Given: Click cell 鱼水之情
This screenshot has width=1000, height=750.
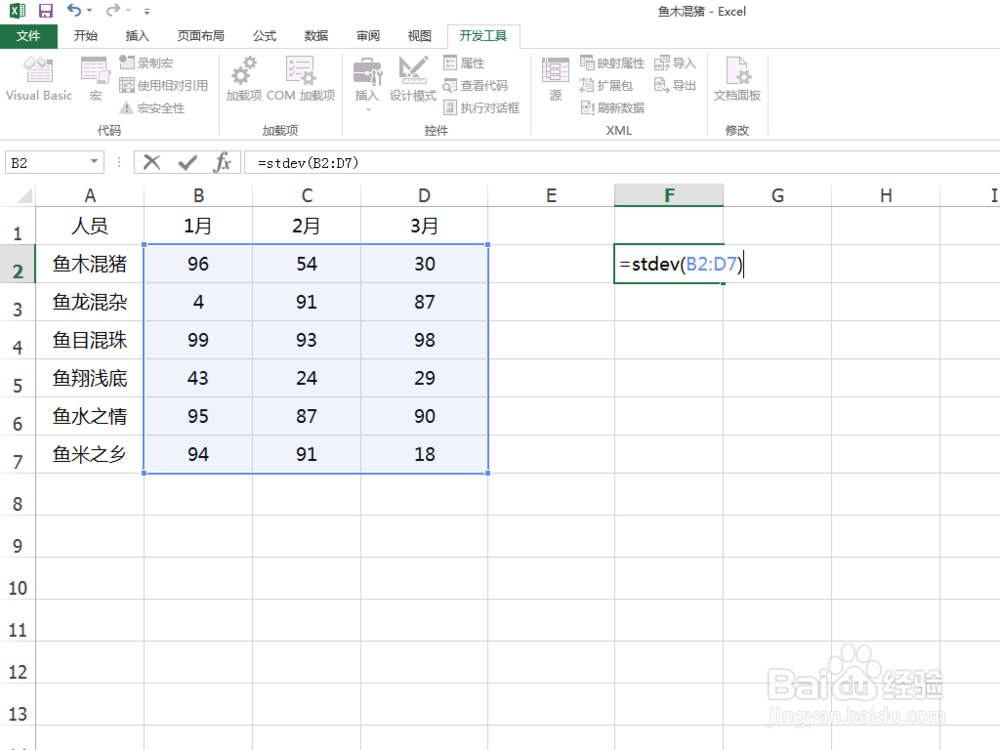Looking at the screenshot, I should pyautogui.click(x=90, y=416).
